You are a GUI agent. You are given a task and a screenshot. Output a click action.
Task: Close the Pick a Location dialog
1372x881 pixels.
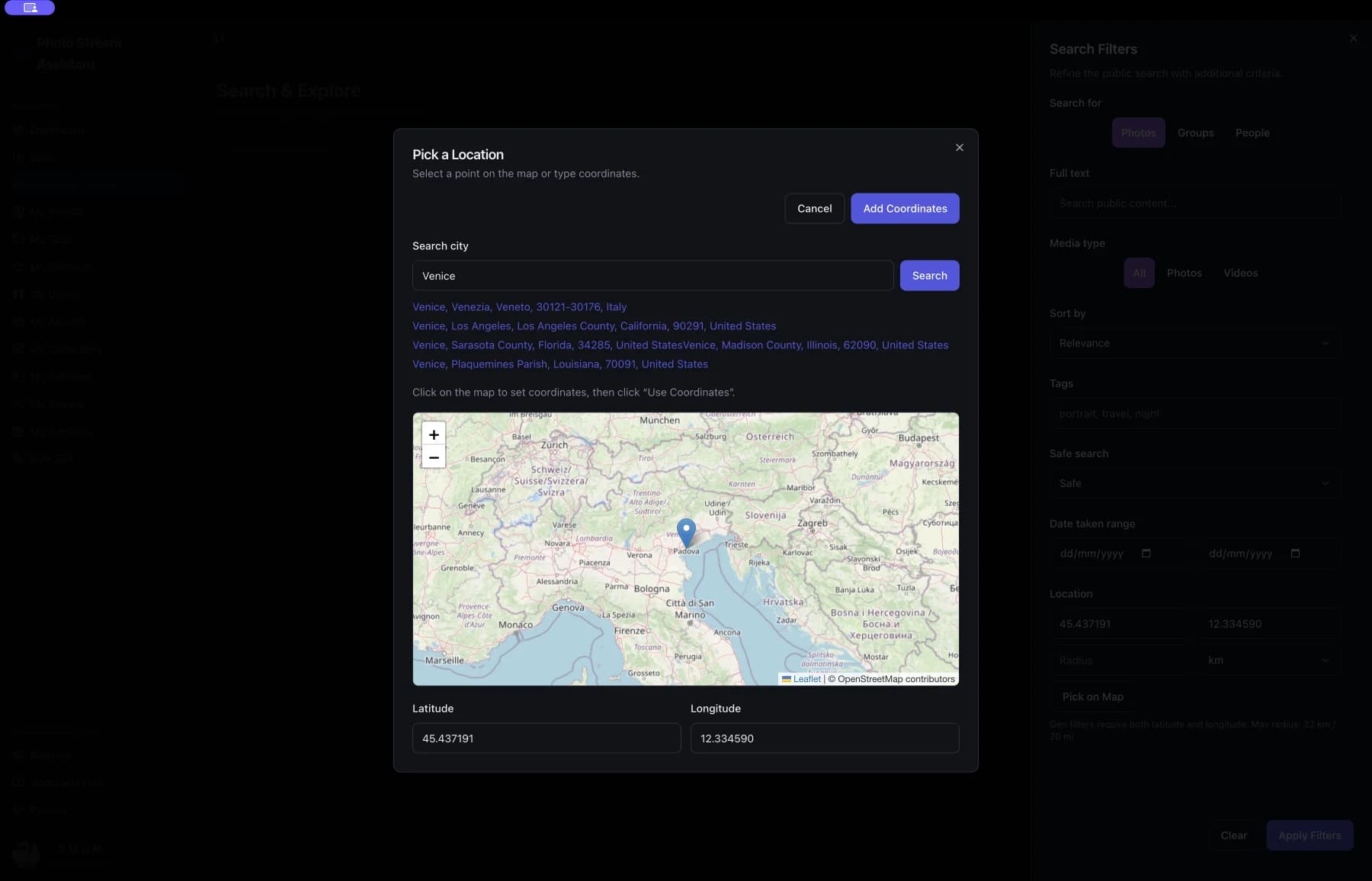pos(960,147)
